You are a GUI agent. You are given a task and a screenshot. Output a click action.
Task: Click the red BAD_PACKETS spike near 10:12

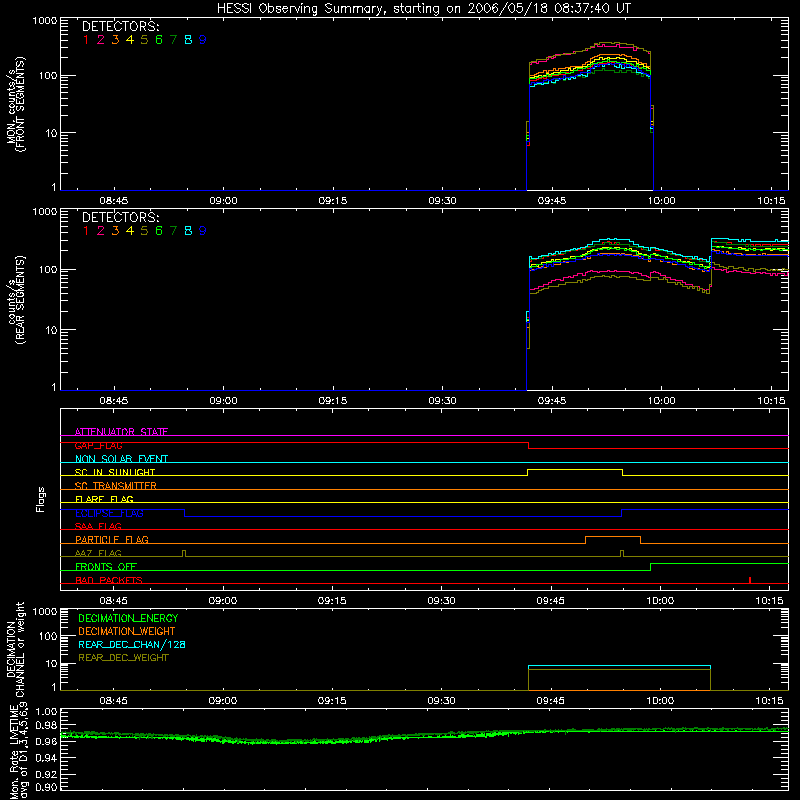749,580
